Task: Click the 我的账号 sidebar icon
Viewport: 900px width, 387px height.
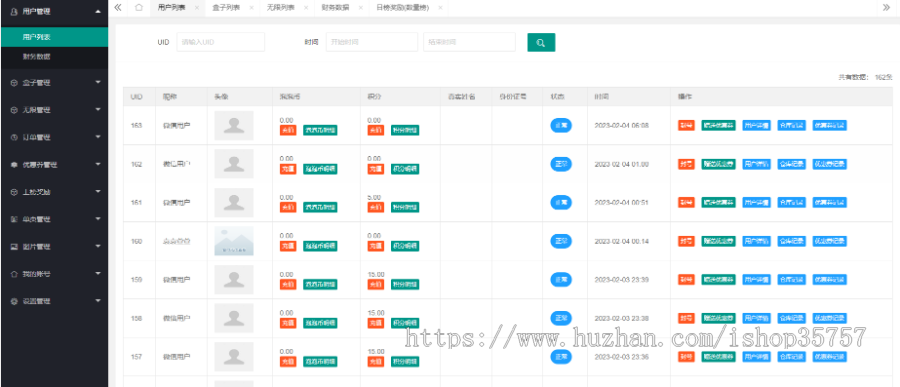Action: pyautogui.click(x=14, y=274)
